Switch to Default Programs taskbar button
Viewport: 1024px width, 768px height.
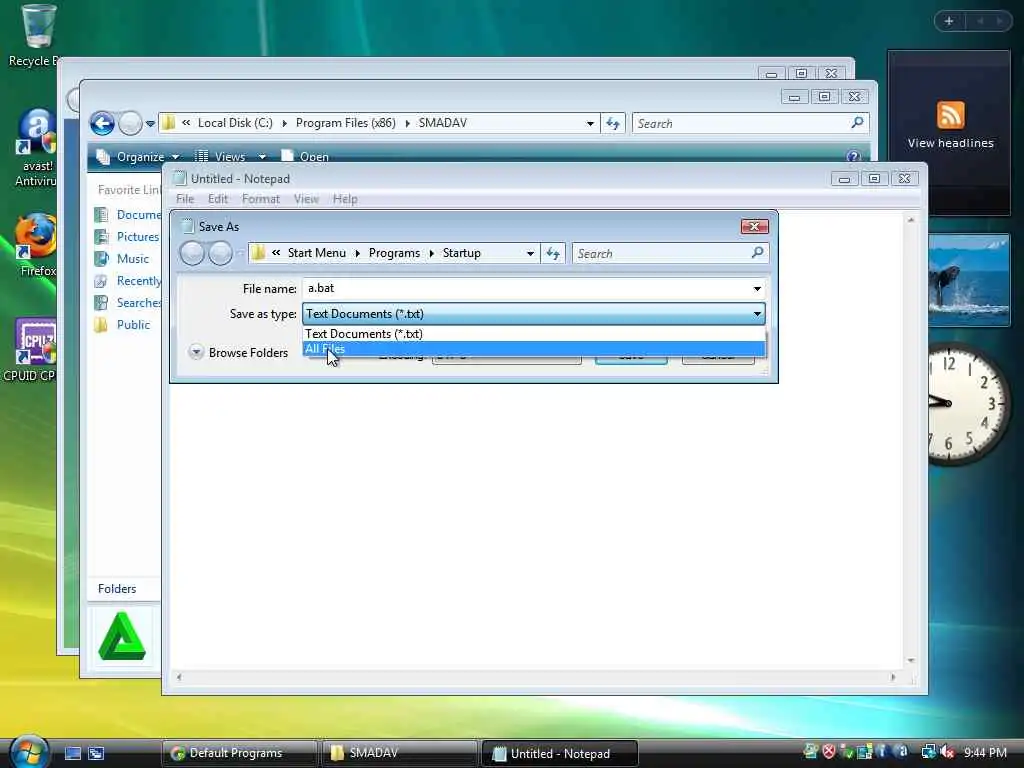click(x=239, y=754)
